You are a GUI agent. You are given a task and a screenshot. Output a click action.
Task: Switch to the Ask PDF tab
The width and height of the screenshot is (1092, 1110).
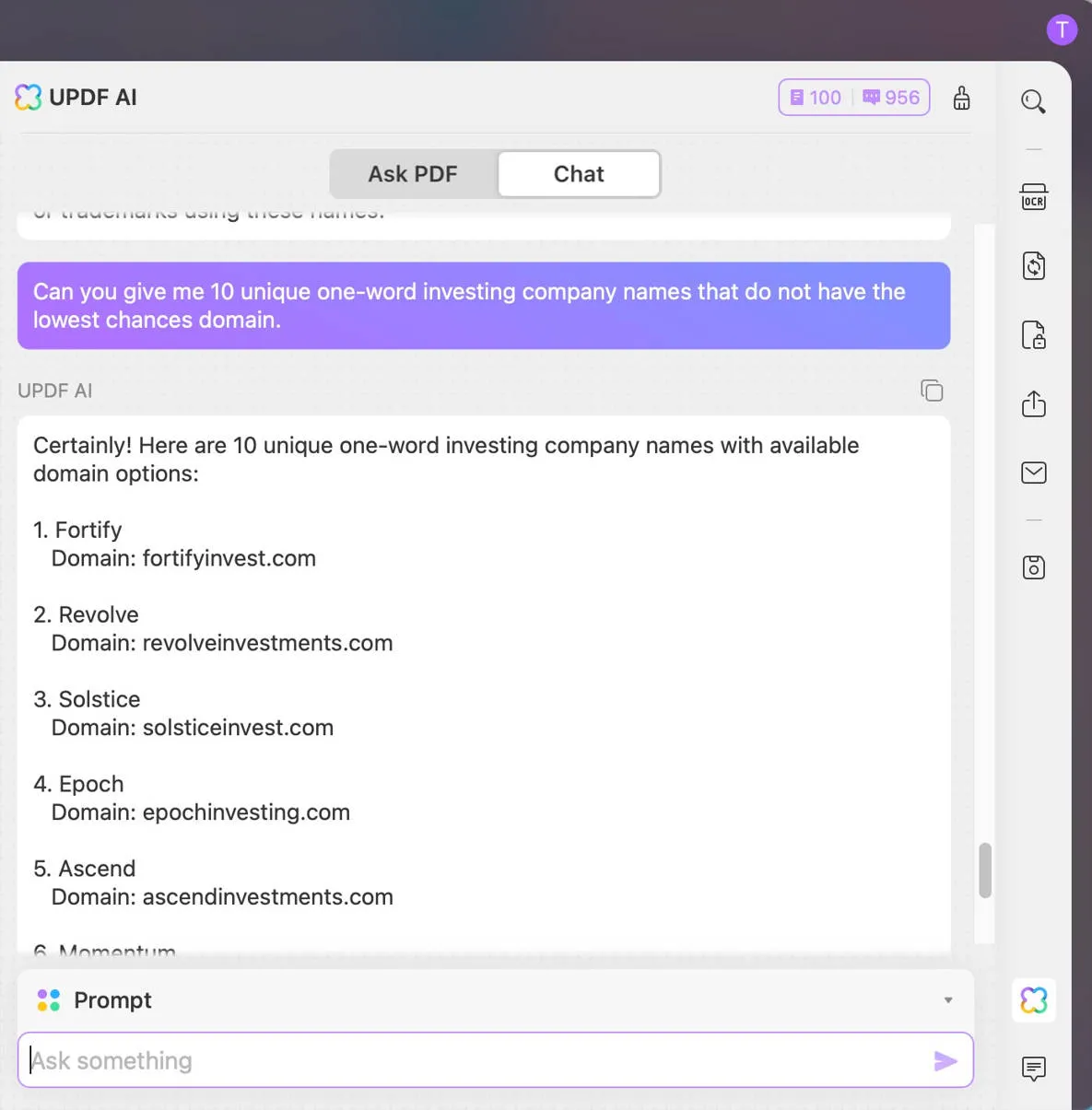[x=413, y=174]
